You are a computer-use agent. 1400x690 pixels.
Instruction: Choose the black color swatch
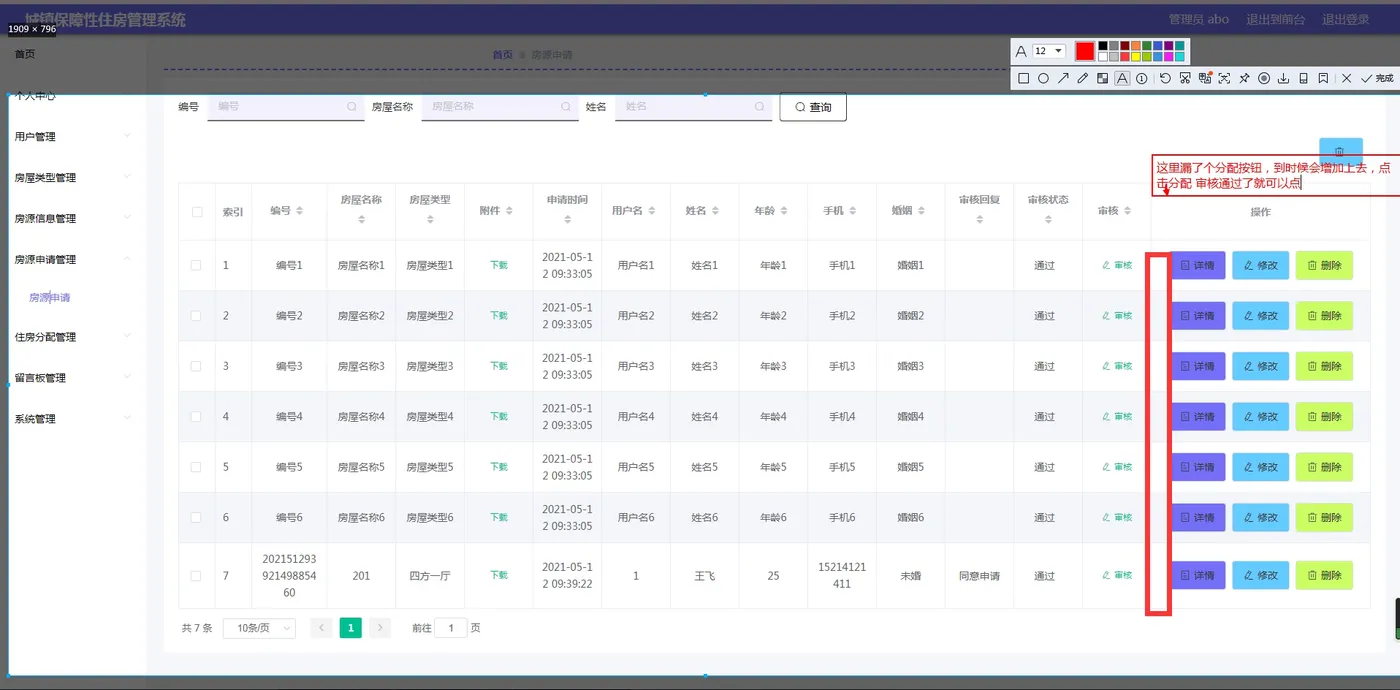pos(1103,46)
